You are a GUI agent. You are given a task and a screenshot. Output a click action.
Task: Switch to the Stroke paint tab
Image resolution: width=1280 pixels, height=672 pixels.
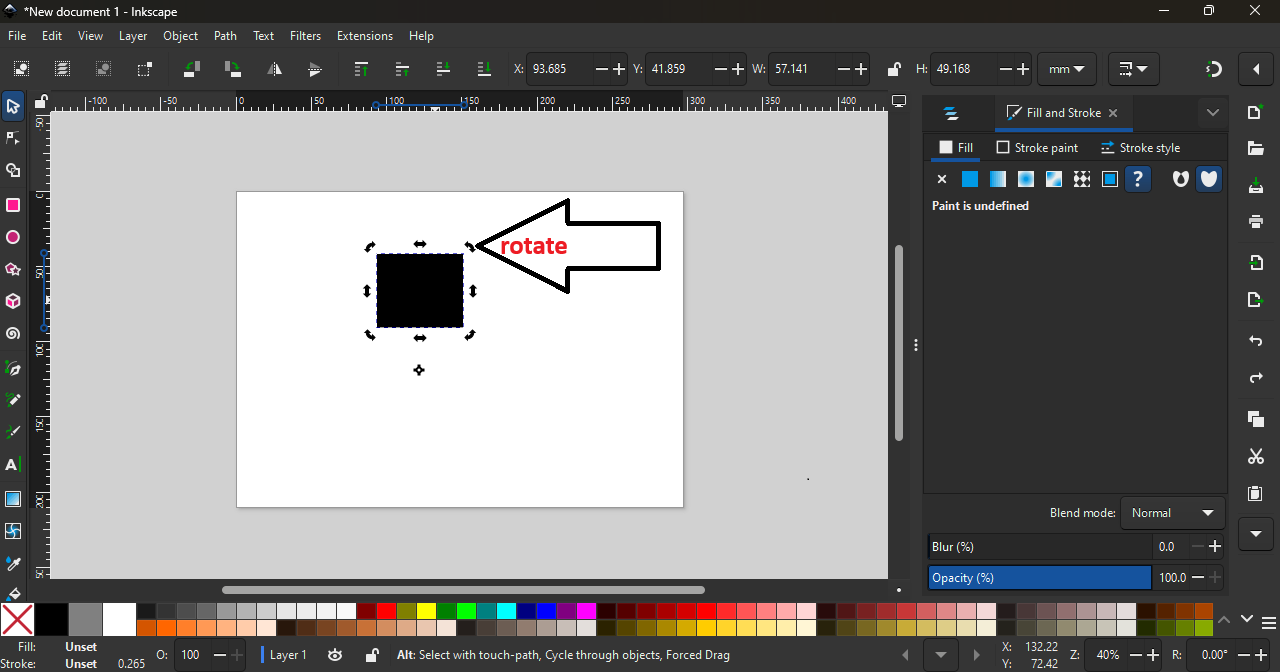point(1037,147)
